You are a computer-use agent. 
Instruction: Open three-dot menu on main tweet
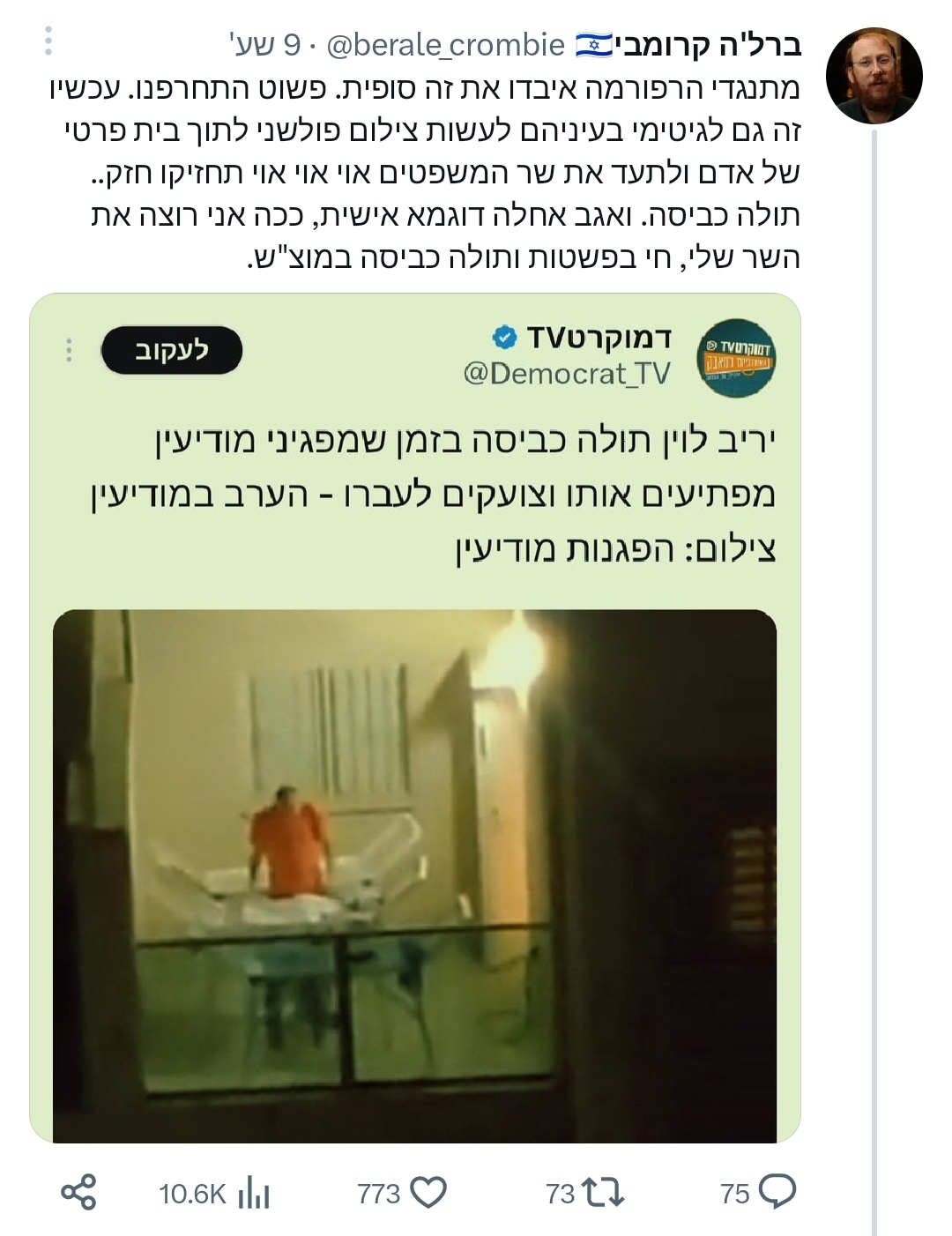pos(48,41)
